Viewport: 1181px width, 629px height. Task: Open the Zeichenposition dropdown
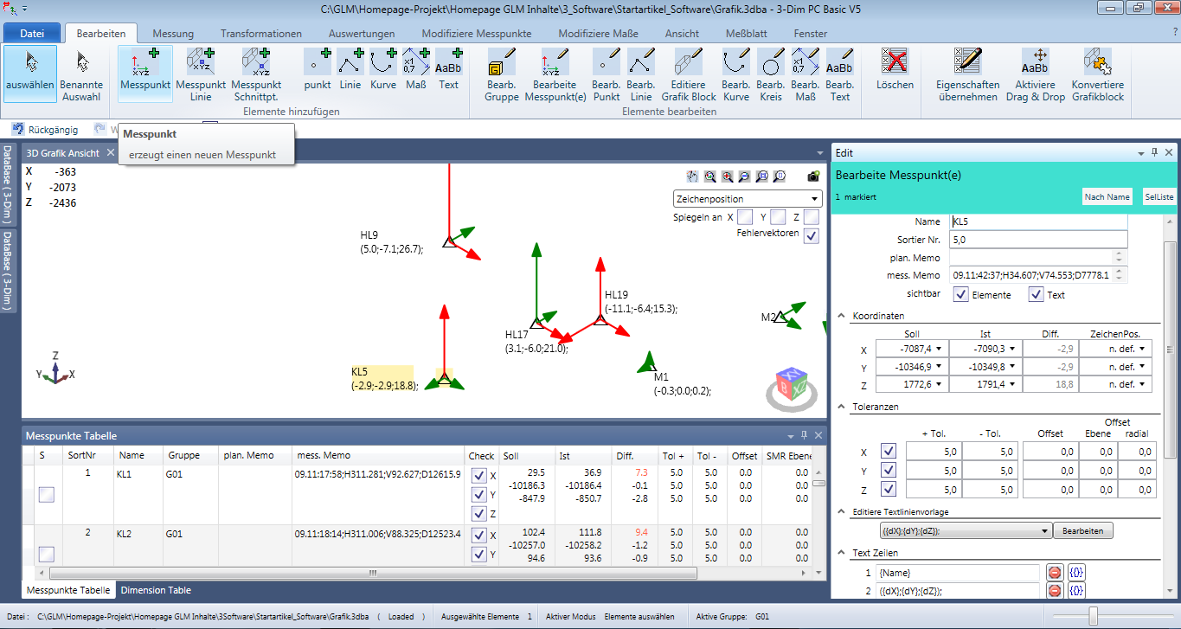[747, 199]
